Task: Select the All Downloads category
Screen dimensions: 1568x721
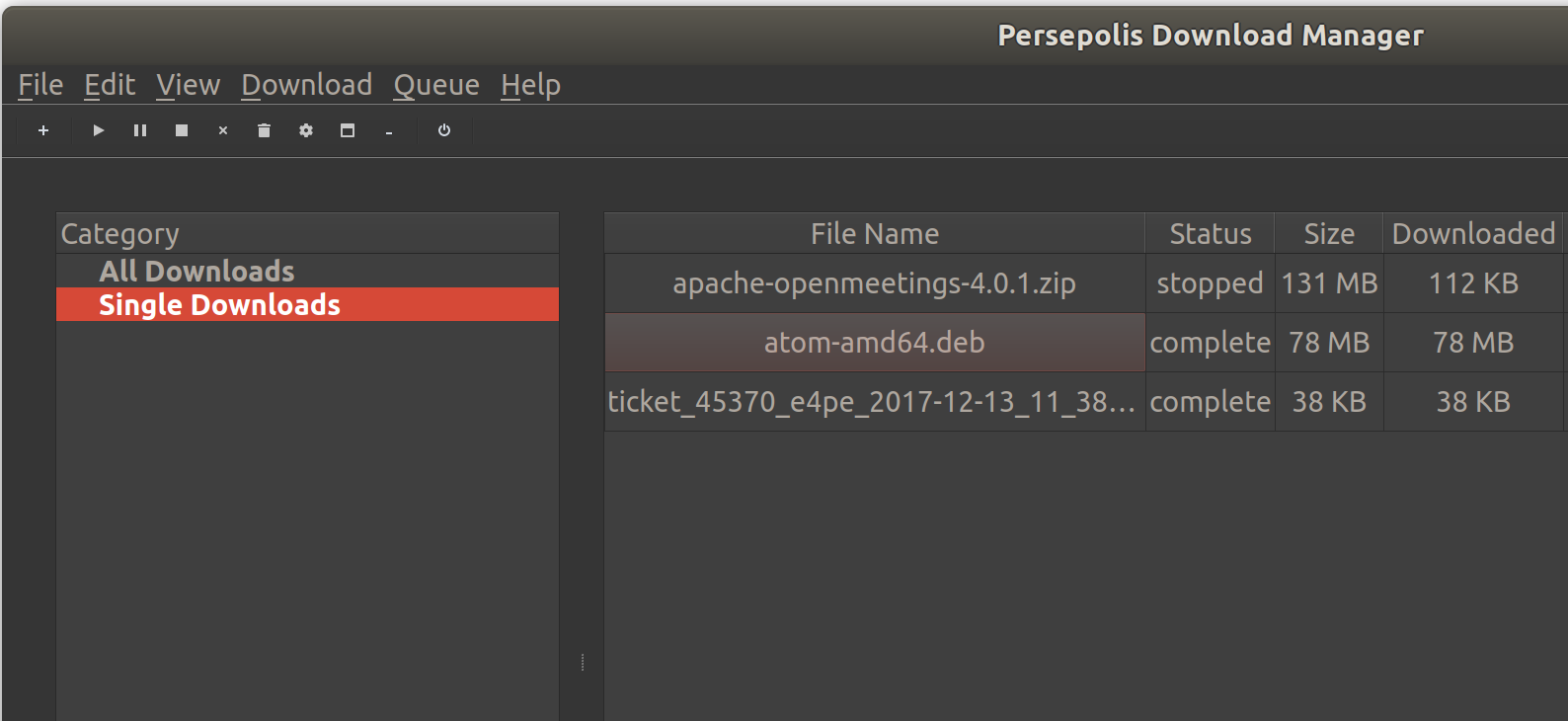Action: coord(307,271)
